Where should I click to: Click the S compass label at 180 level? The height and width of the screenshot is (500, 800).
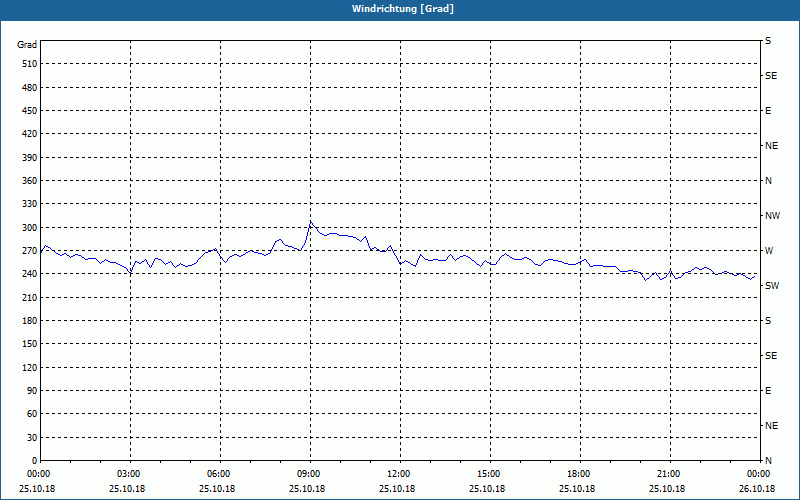pyautogui.click(x=768, y=320)
